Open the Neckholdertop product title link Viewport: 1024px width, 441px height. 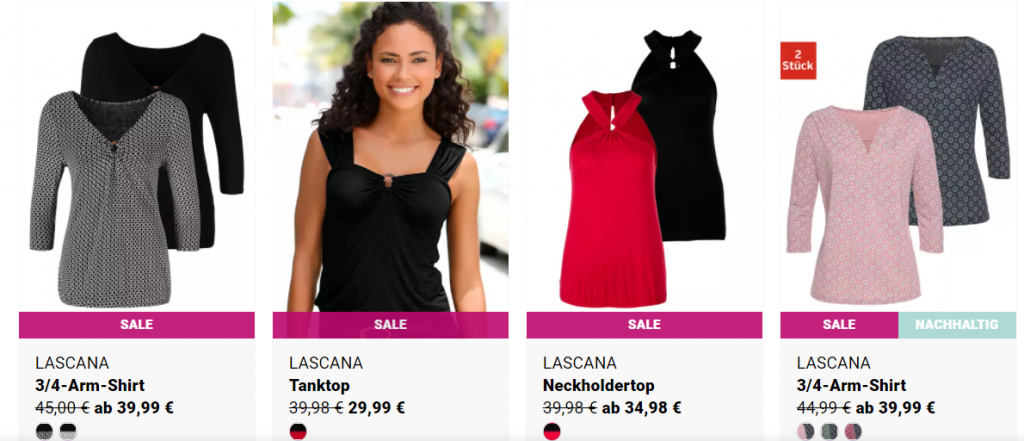[x=598, y=385]
